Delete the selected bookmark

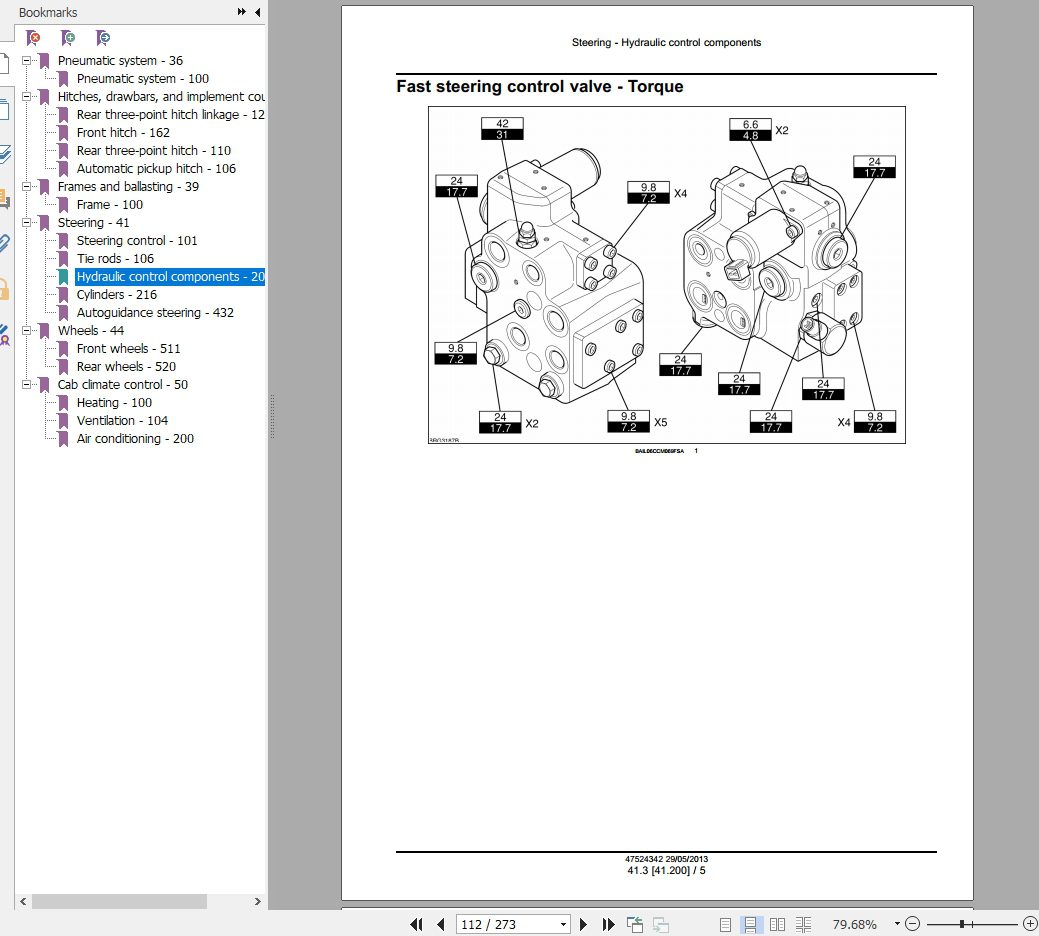coord(32,37)
